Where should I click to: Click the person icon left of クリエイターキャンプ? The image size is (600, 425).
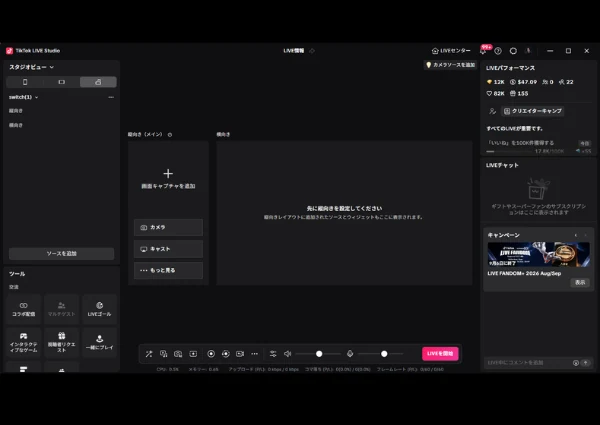pyautogui.click(x=492, y=111)
